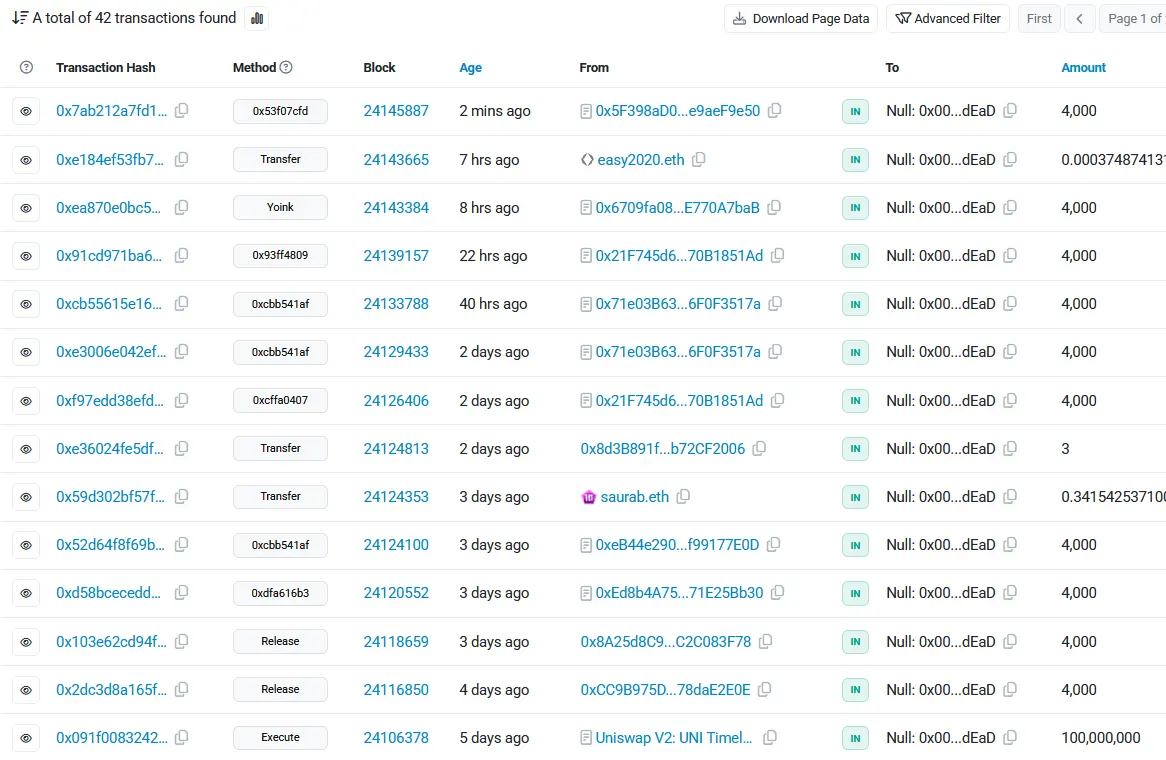Copy transaction hash 0xea870e0bc5

[x=181, y=207]
